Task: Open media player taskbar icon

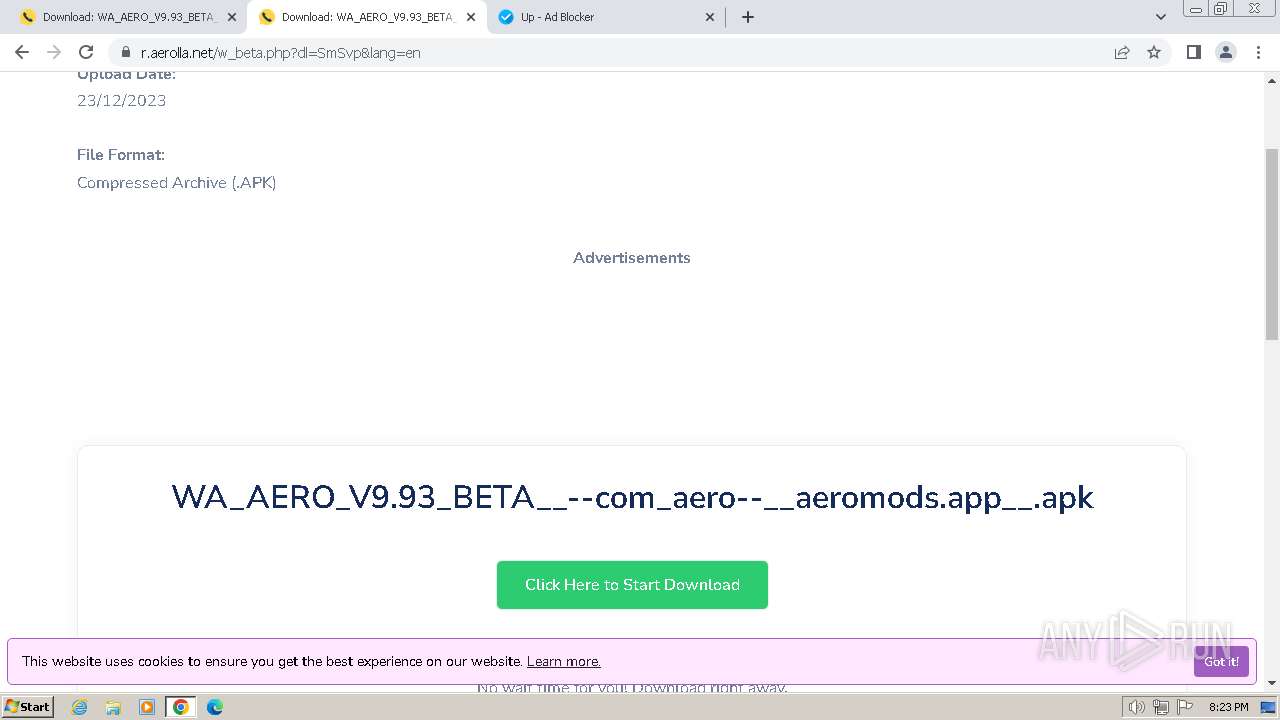Action: [147, 707]
